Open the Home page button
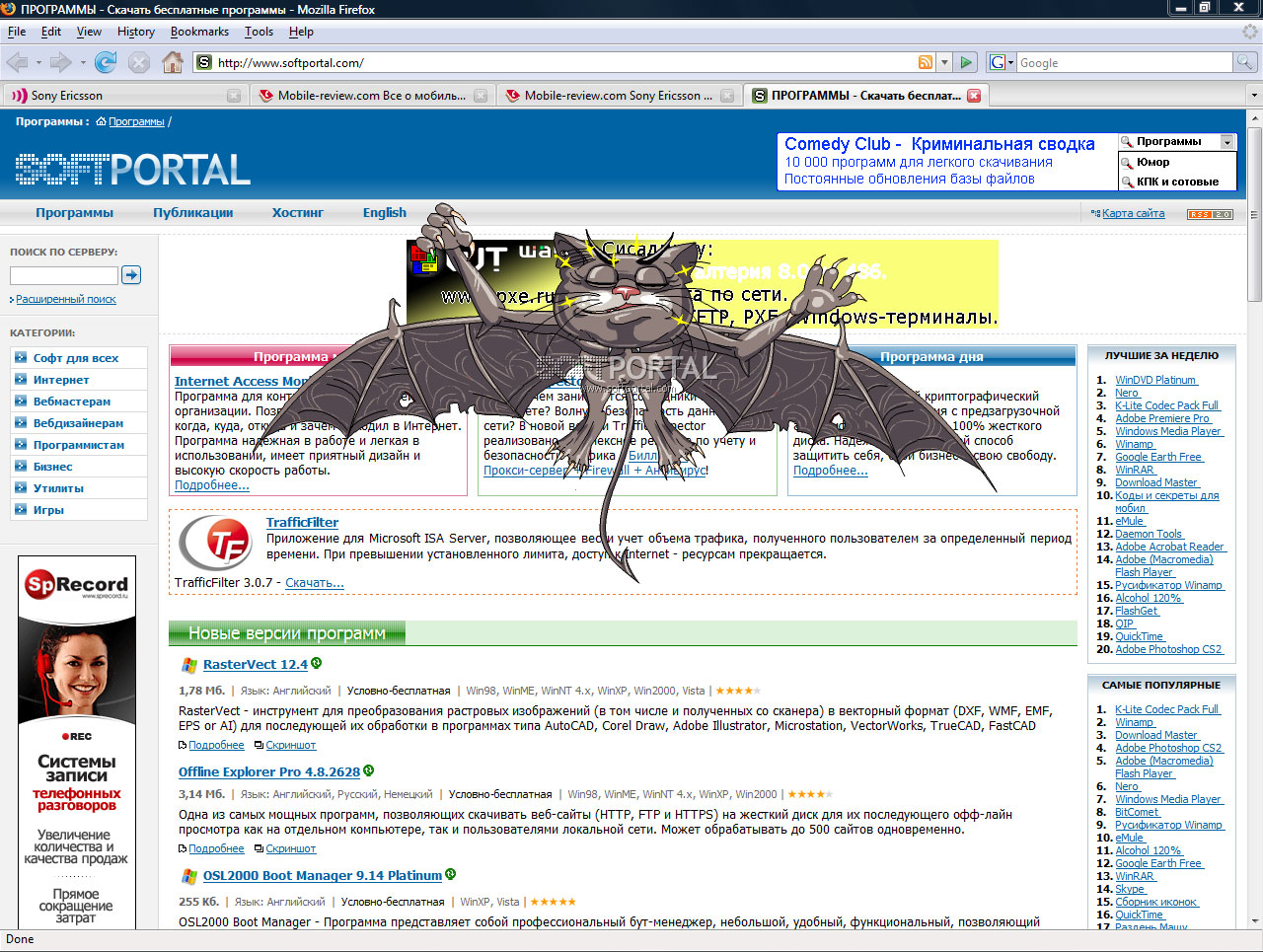The height and width of the screenshot is (952, 1263). (x=173, y=62)
